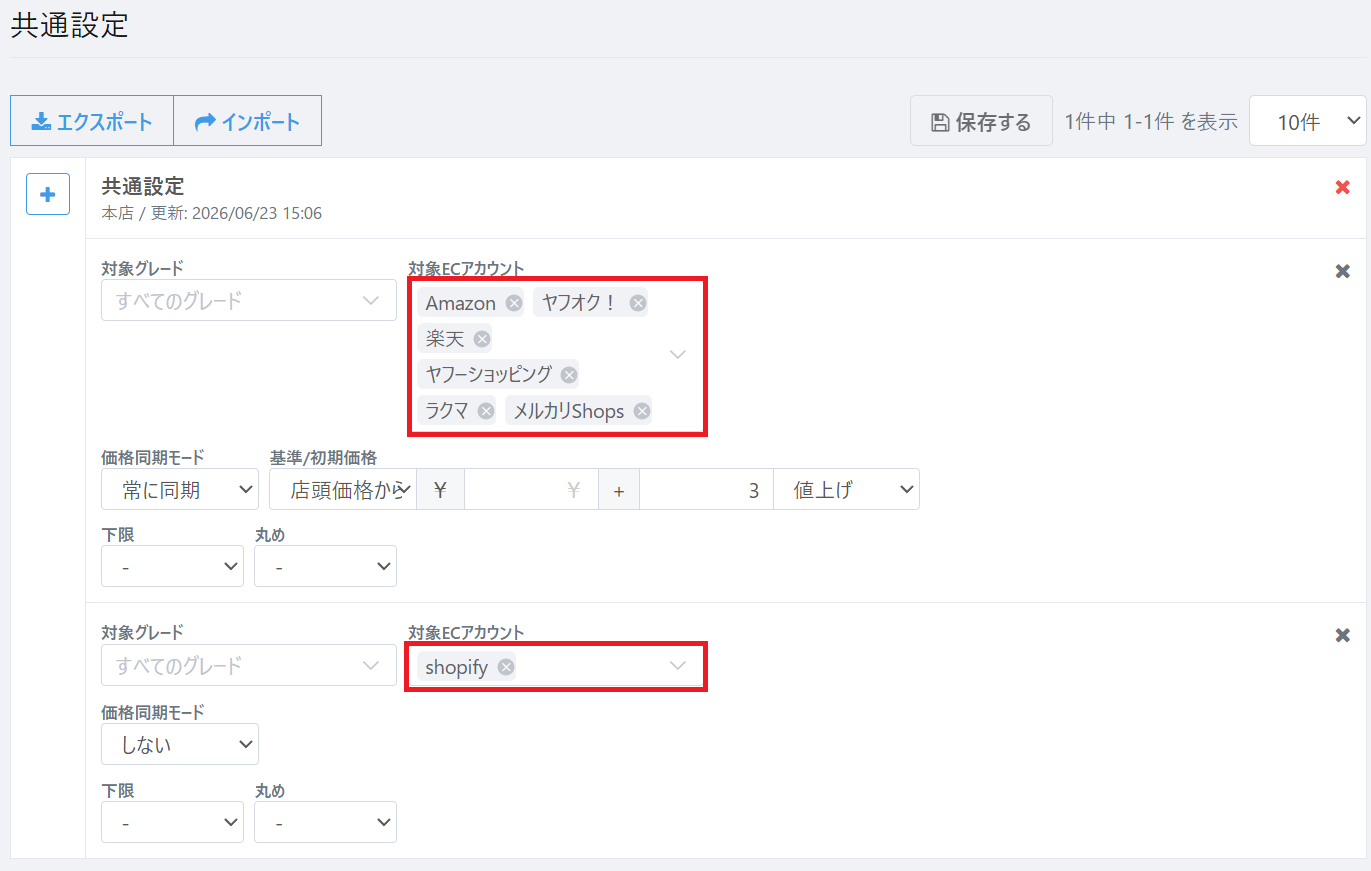
Task: Remove the メルカリShops tag
Action: click(x=642, y=411)
